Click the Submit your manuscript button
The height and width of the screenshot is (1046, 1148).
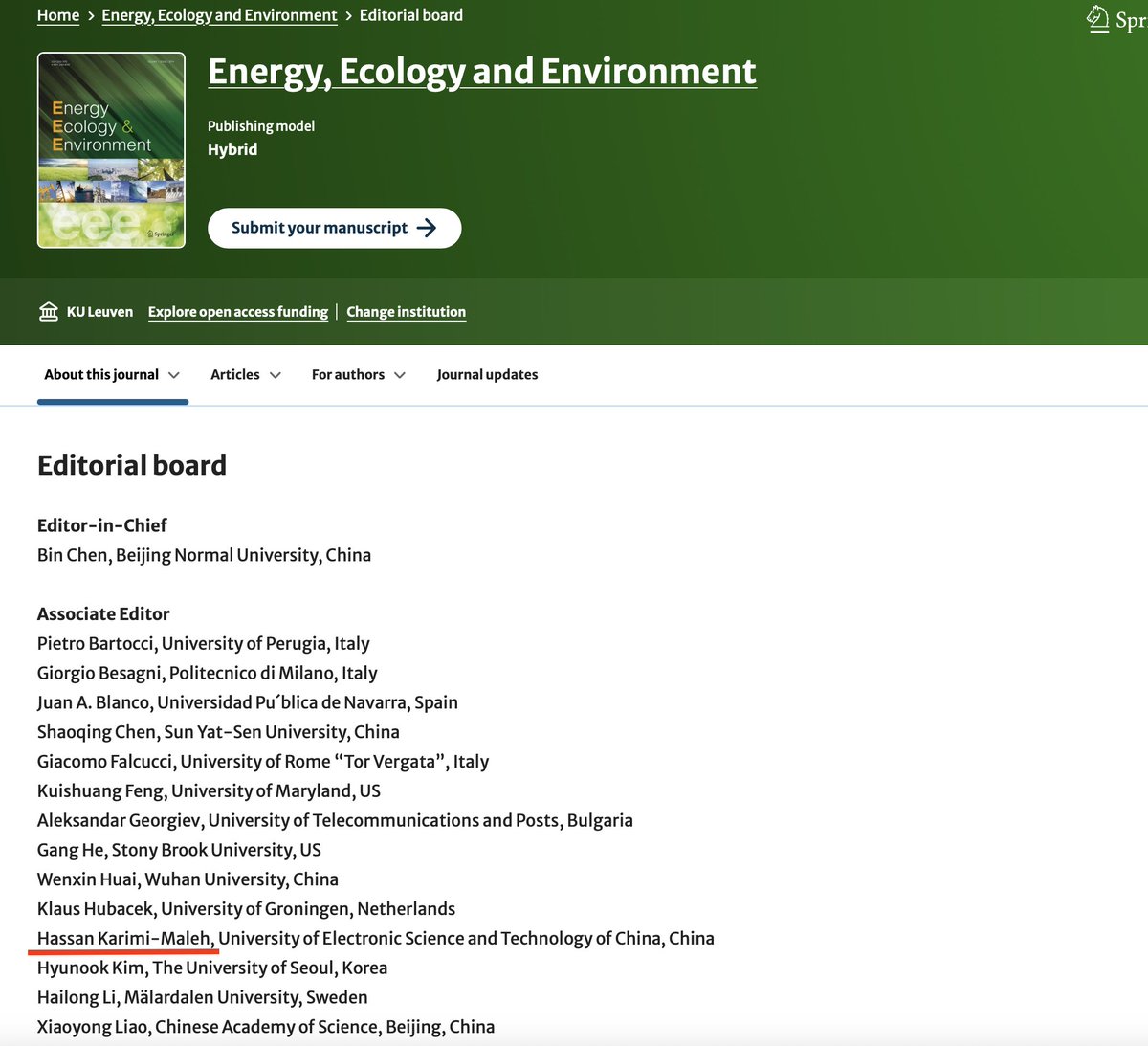coord(334,228)
